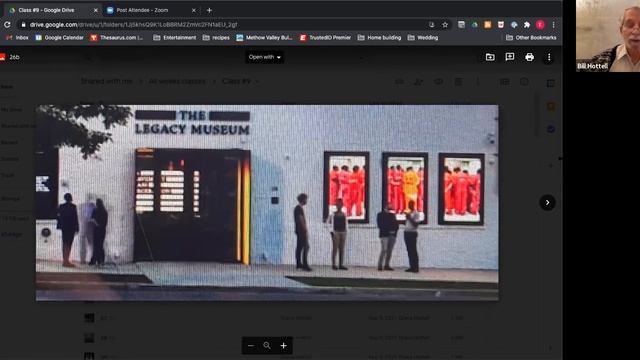Screen dimensions: 640x360
Task: Click the magnifier reset zoom icon
Action: [267, 346]
